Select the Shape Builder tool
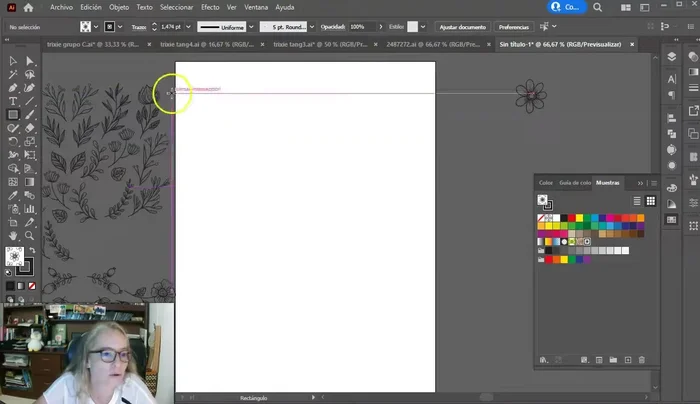 click(x=13, y=168)
